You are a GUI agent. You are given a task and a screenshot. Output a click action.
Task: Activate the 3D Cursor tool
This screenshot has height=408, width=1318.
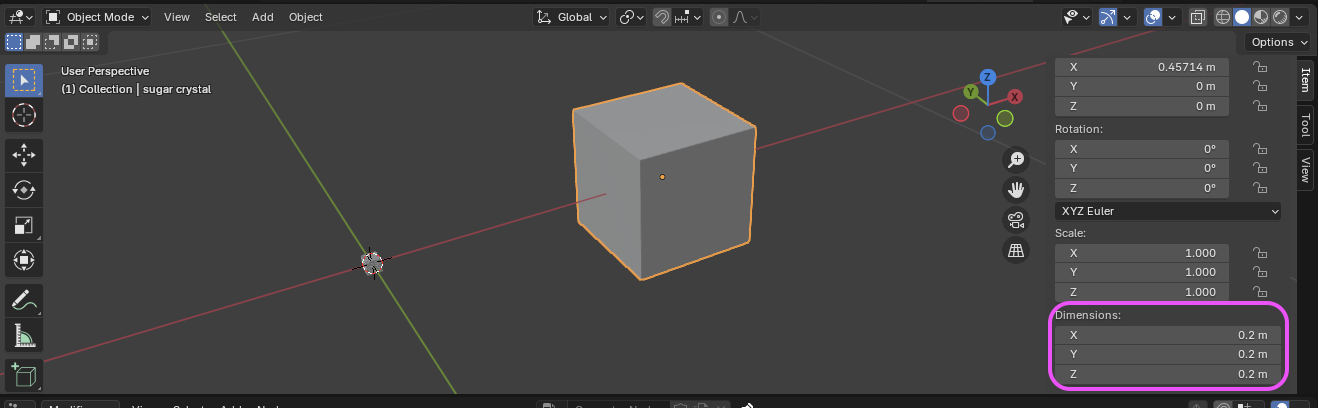click(24, 116)
